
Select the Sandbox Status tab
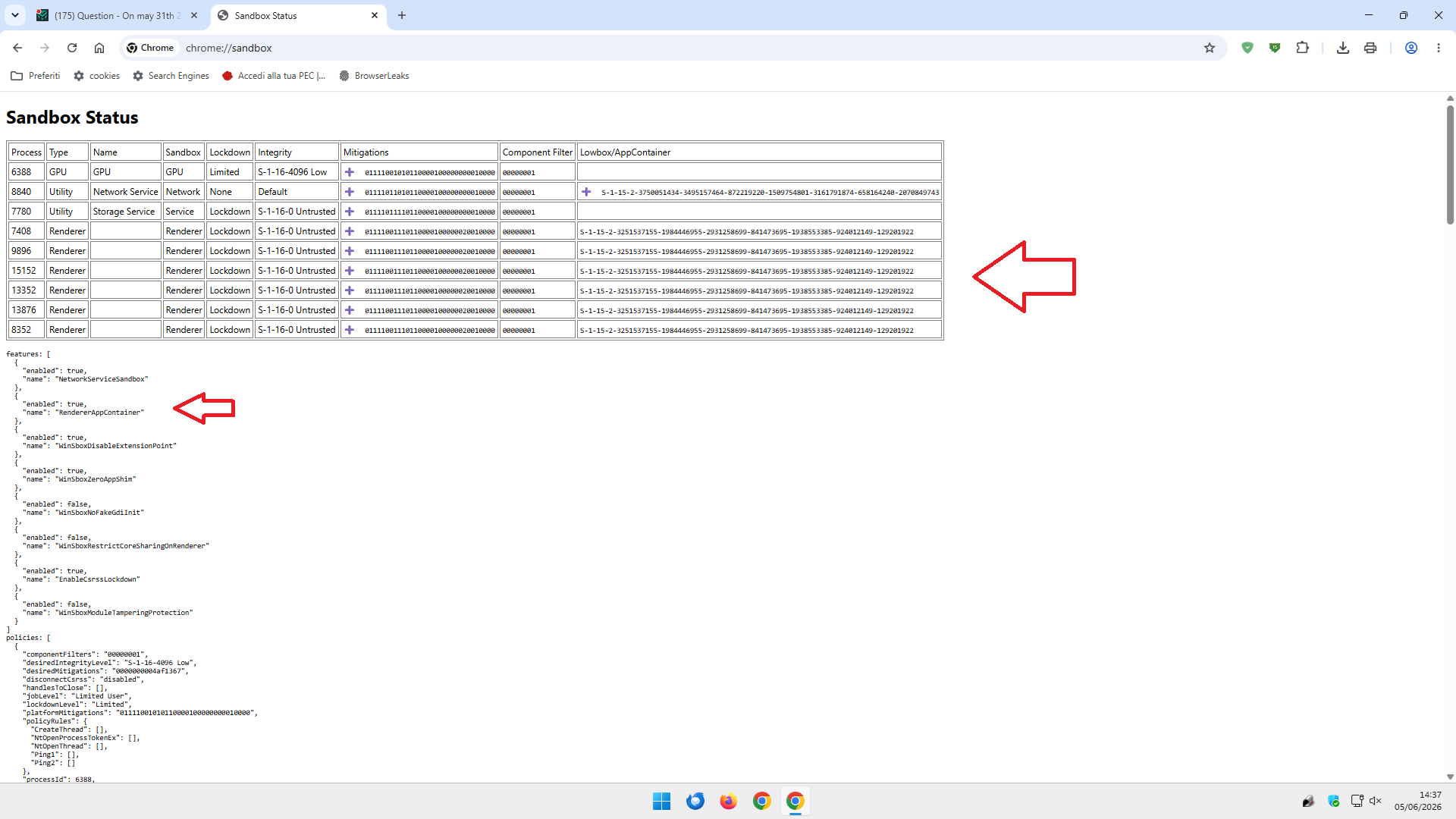(x=298, y=15)
